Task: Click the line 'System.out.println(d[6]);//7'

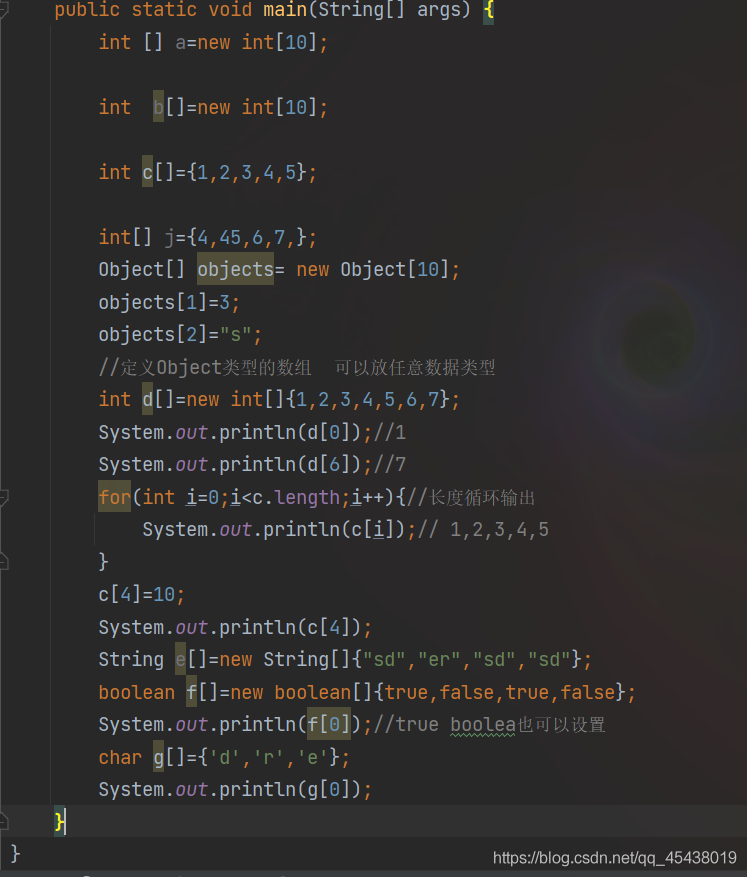Action: click(252, 465)
